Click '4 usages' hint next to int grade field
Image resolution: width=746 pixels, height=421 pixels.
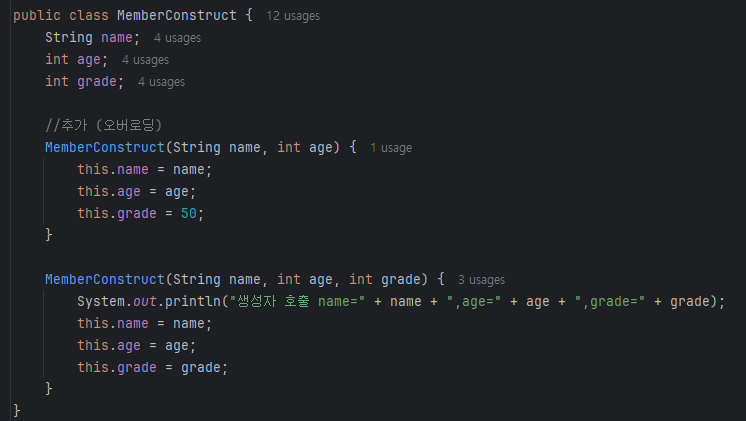[161, 82]
